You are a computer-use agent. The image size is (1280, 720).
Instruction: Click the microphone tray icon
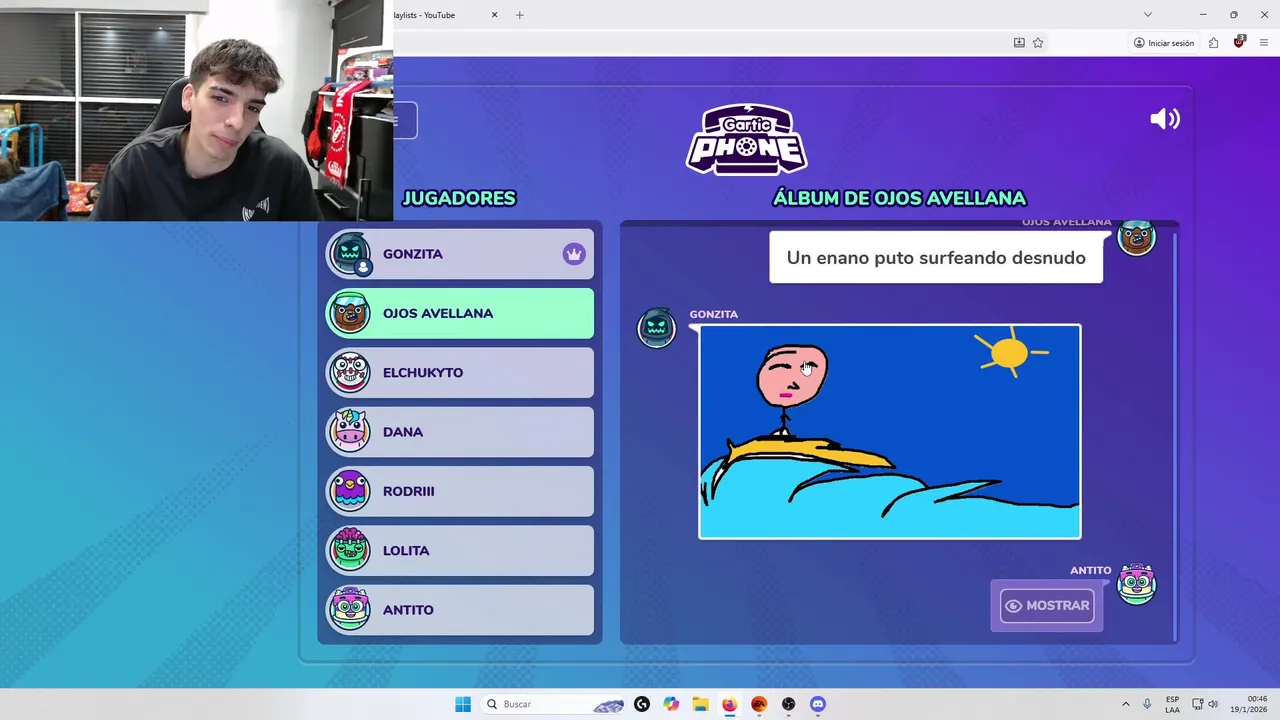point(1147,704)
